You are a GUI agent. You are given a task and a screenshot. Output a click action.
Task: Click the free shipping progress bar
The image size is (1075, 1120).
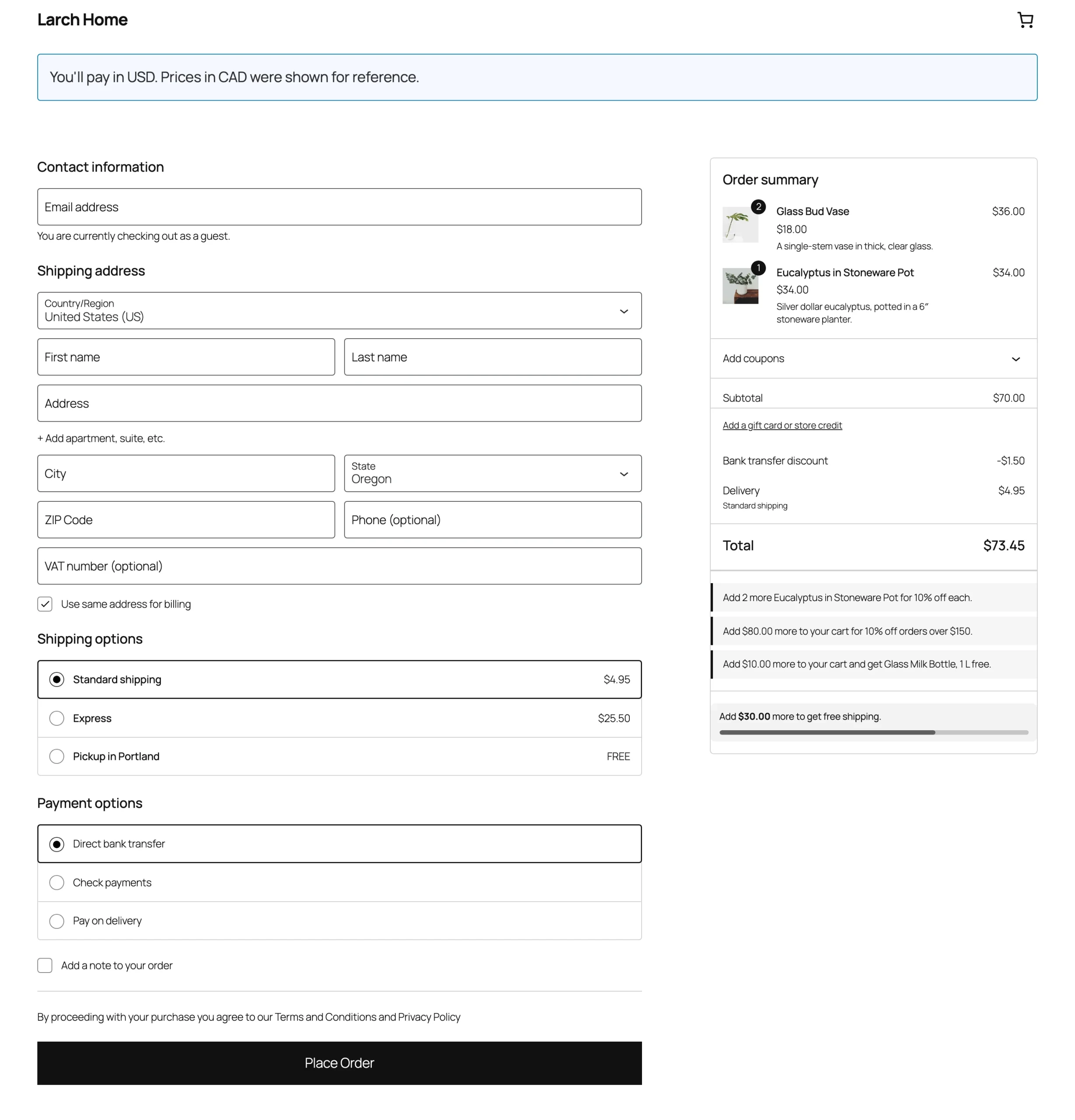click(873, 732)
